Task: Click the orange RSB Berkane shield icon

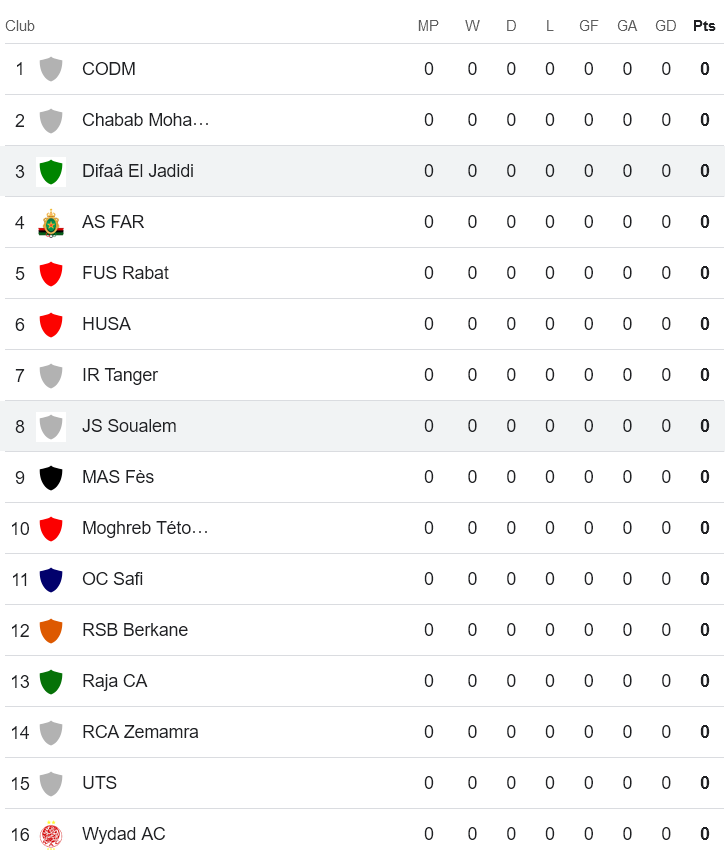Action: 50,630
